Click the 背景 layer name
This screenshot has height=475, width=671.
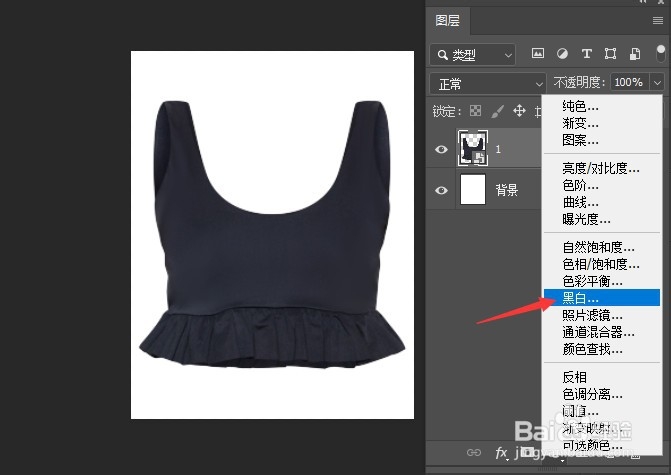tap(507, 190)
